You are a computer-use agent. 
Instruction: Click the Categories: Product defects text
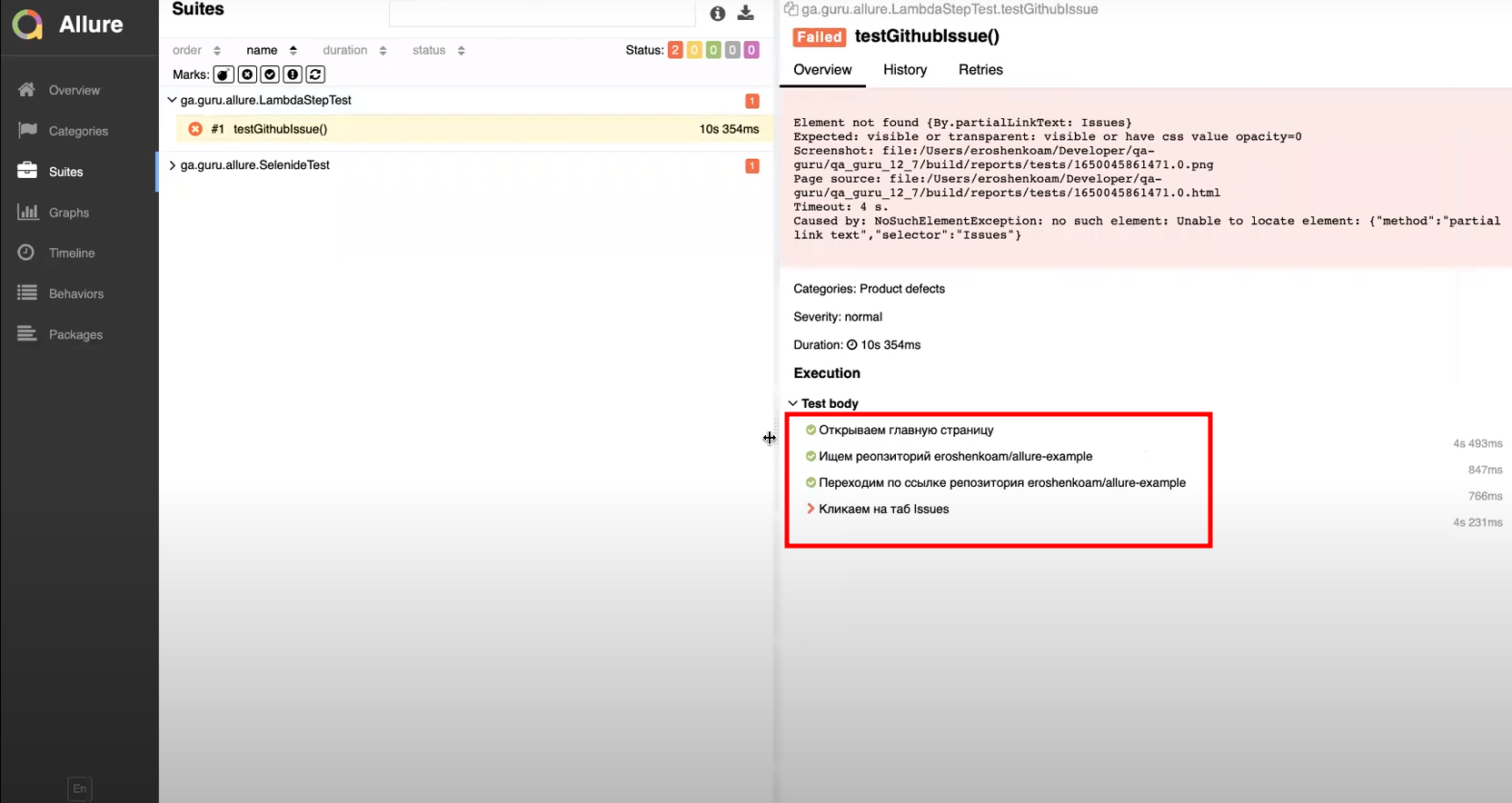(869, 289)
